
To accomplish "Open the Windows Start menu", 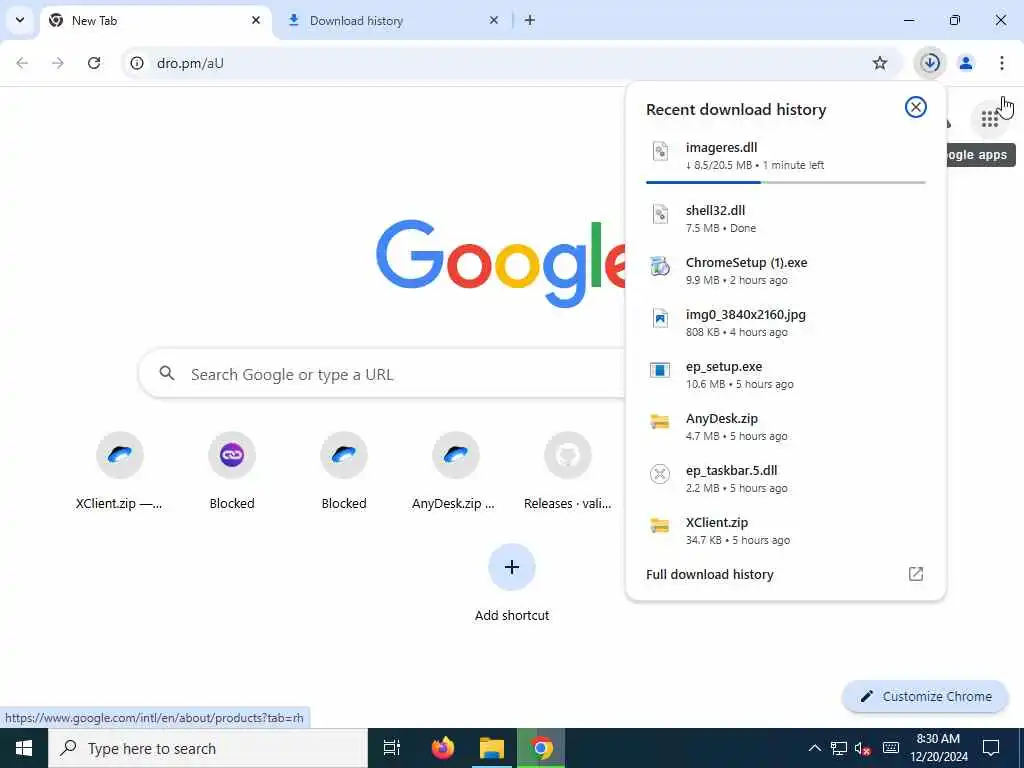I will [x=24, y=748].
